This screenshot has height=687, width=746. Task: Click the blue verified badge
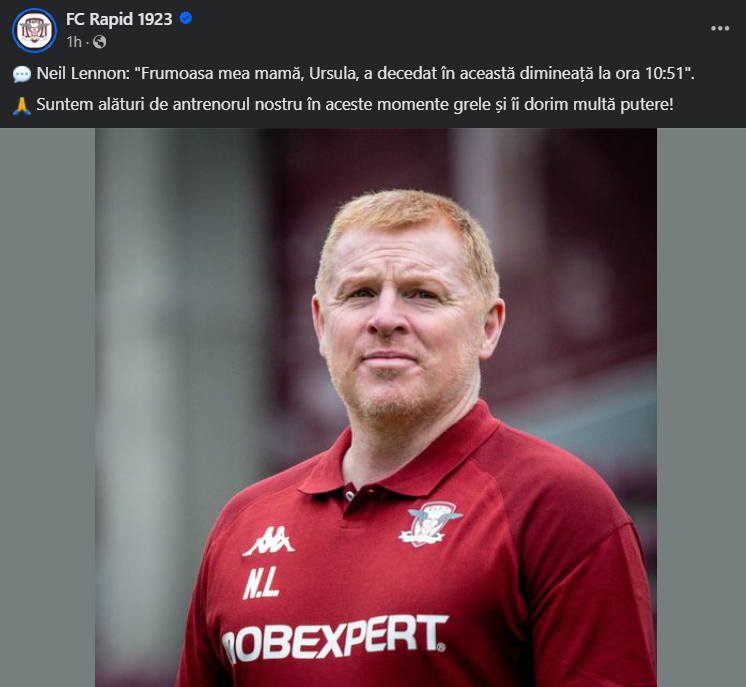(186, 19)
